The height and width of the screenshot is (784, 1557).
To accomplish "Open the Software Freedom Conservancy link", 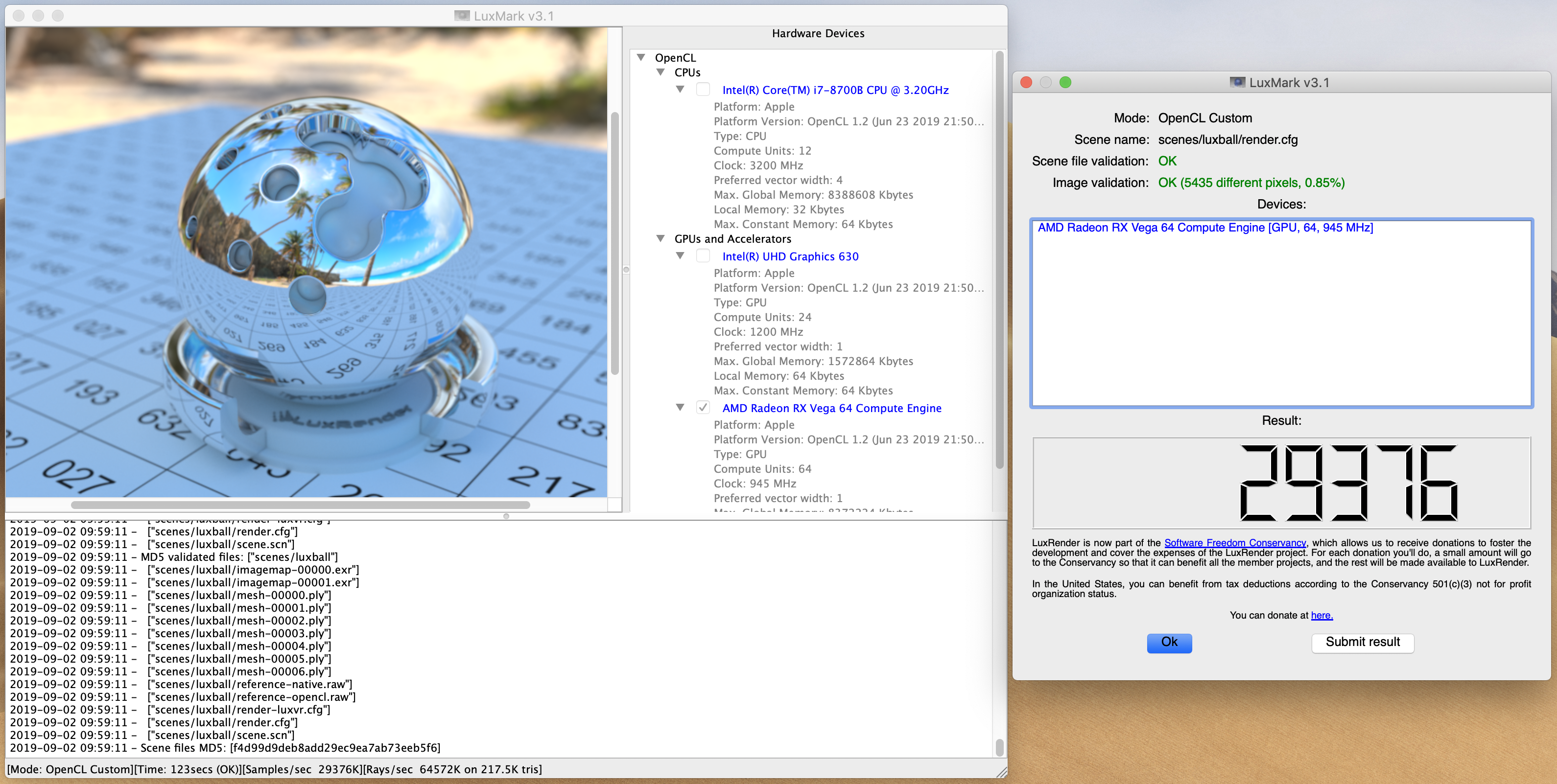I will [1235, 542].
